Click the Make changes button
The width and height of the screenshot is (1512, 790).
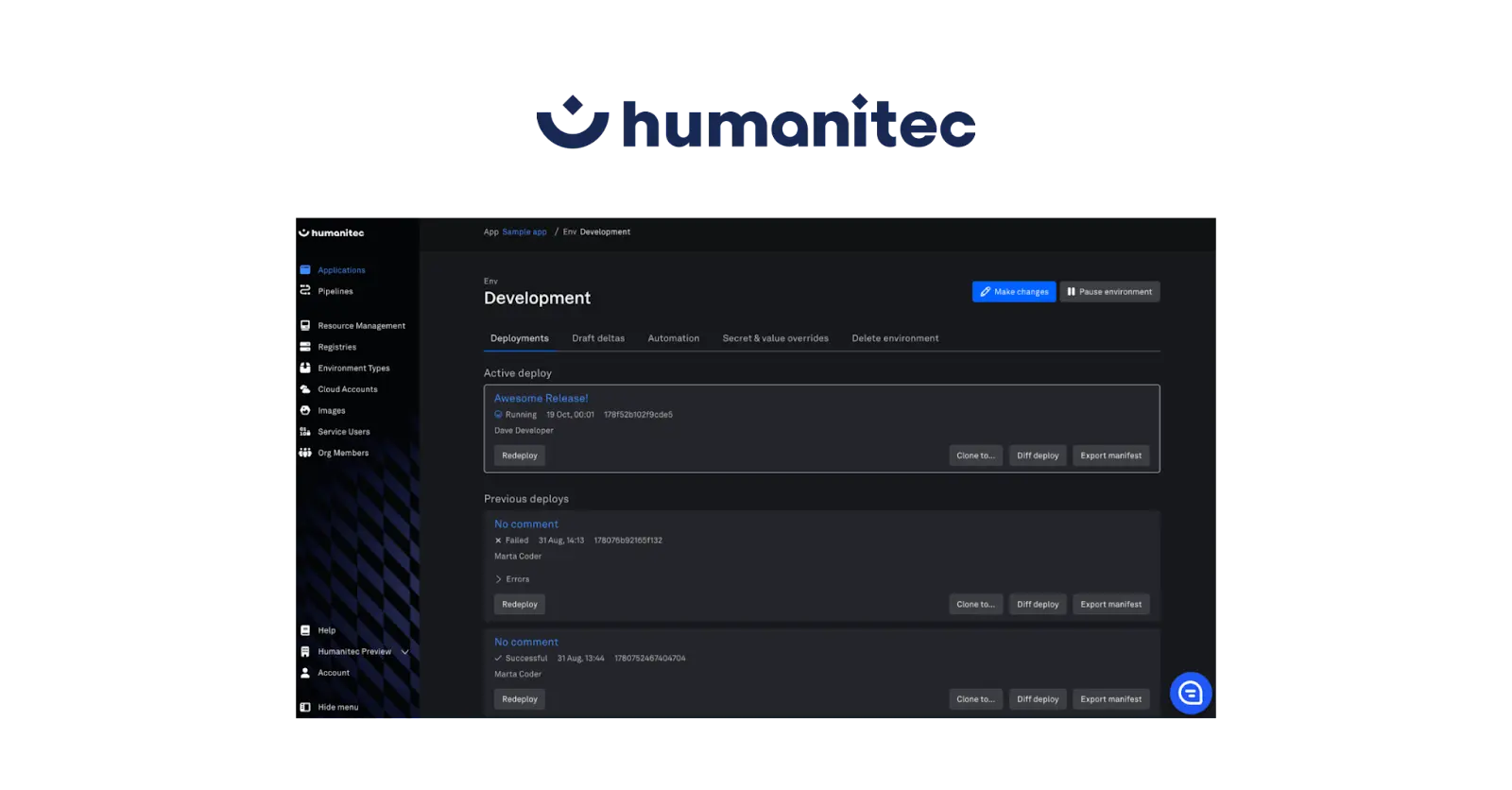pyautogui.click(x=1014, y=292)
